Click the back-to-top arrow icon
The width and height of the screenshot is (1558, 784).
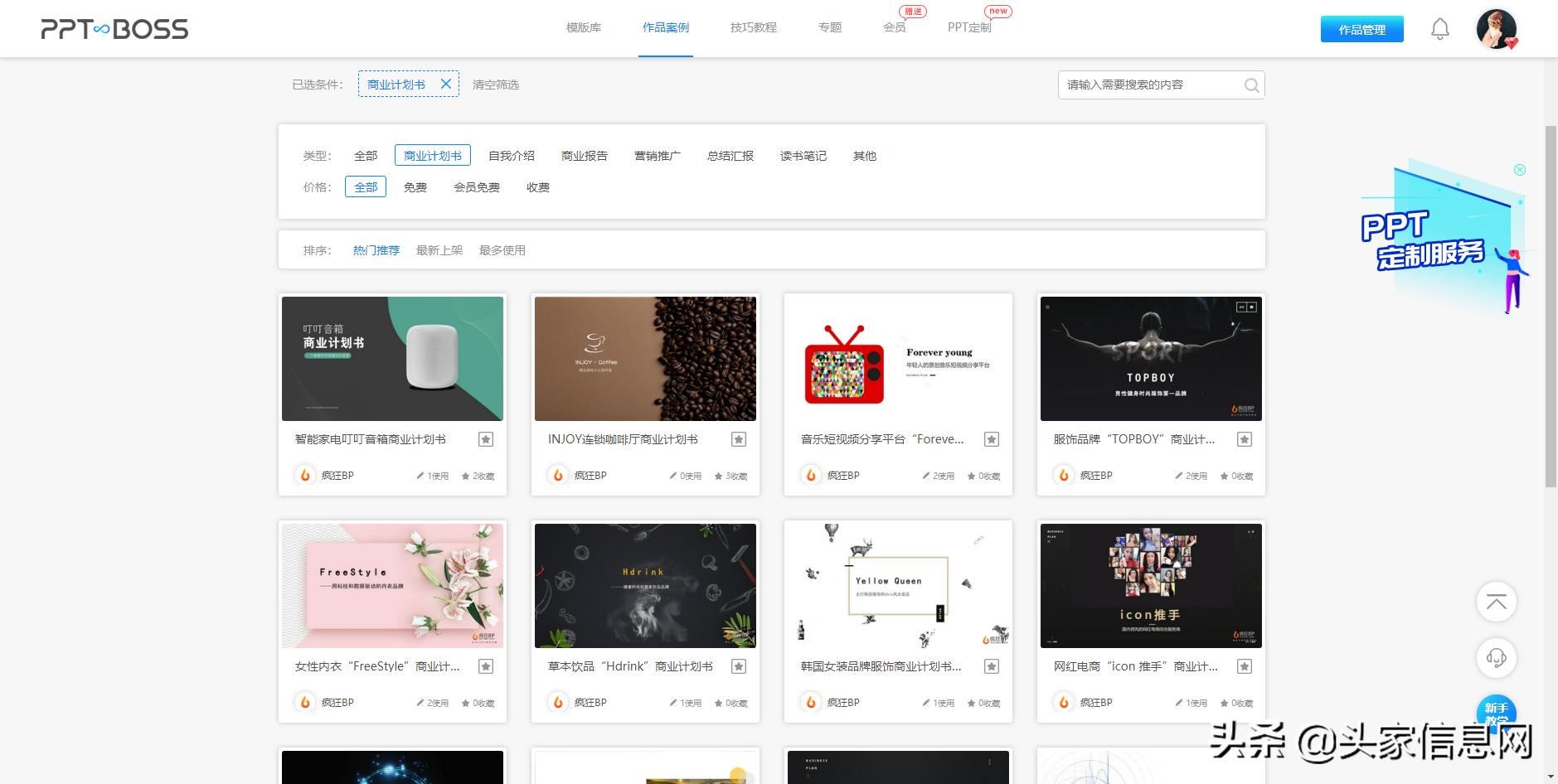[1496, 603]
